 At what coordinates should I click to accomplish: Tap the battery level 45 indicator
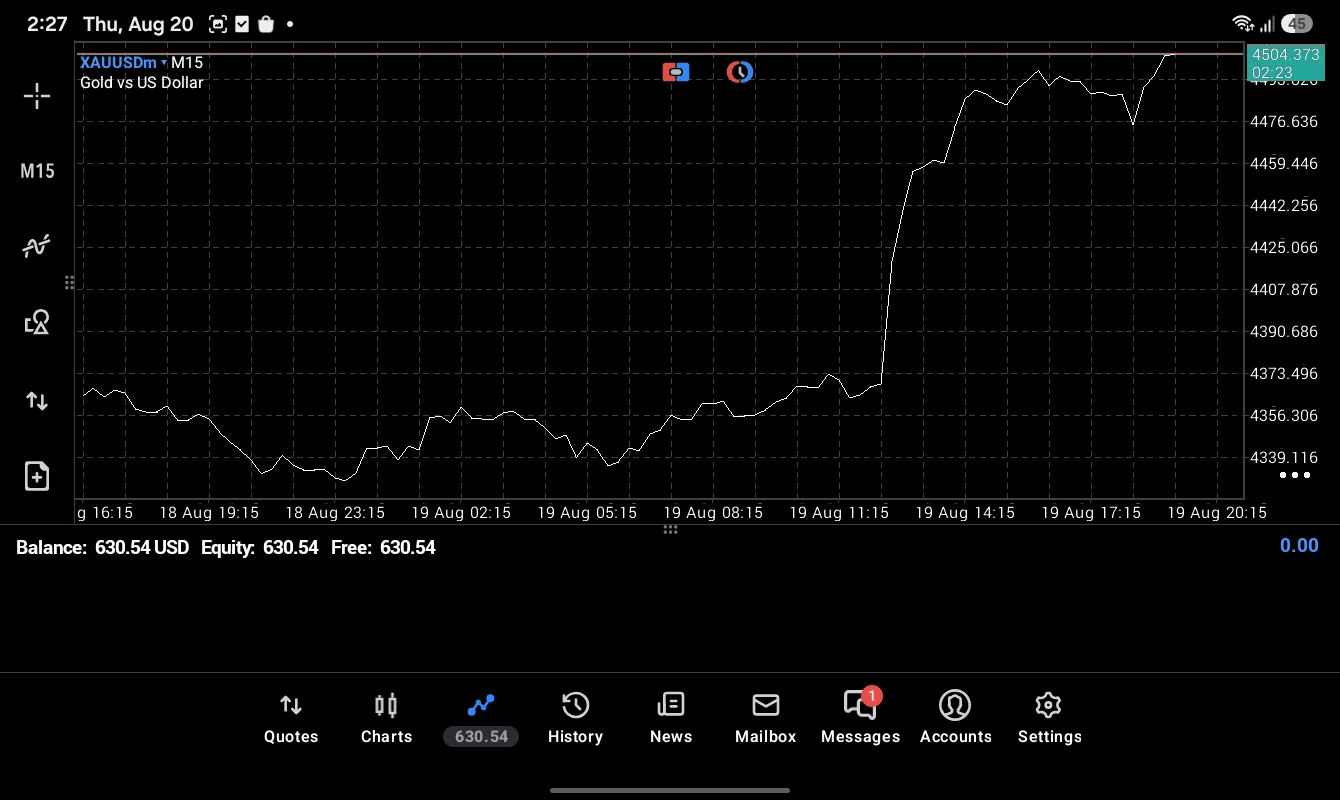[1297, 23]
